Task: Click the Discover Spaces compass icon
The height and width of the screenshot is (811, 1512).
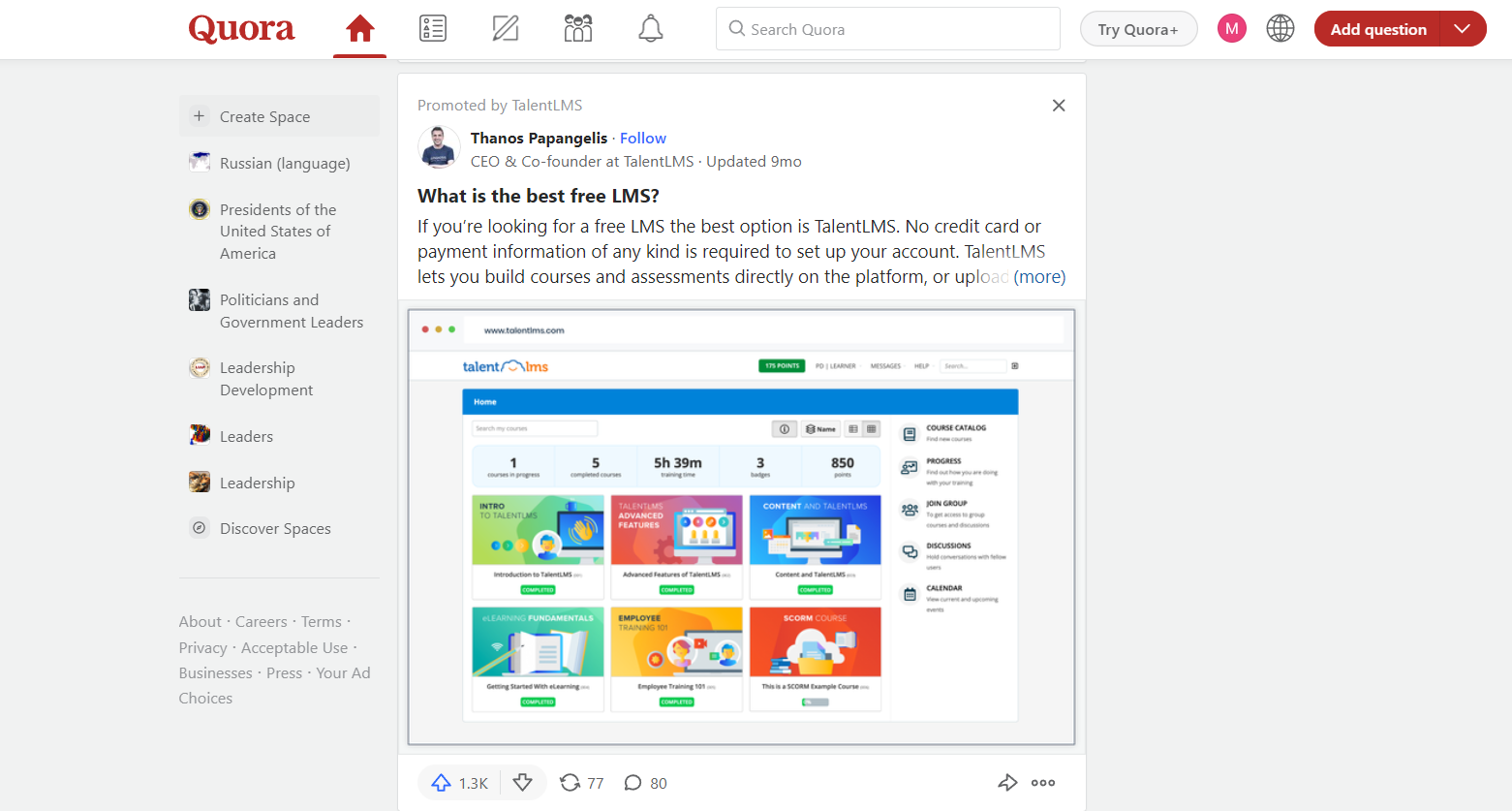Action: [200, 528]
